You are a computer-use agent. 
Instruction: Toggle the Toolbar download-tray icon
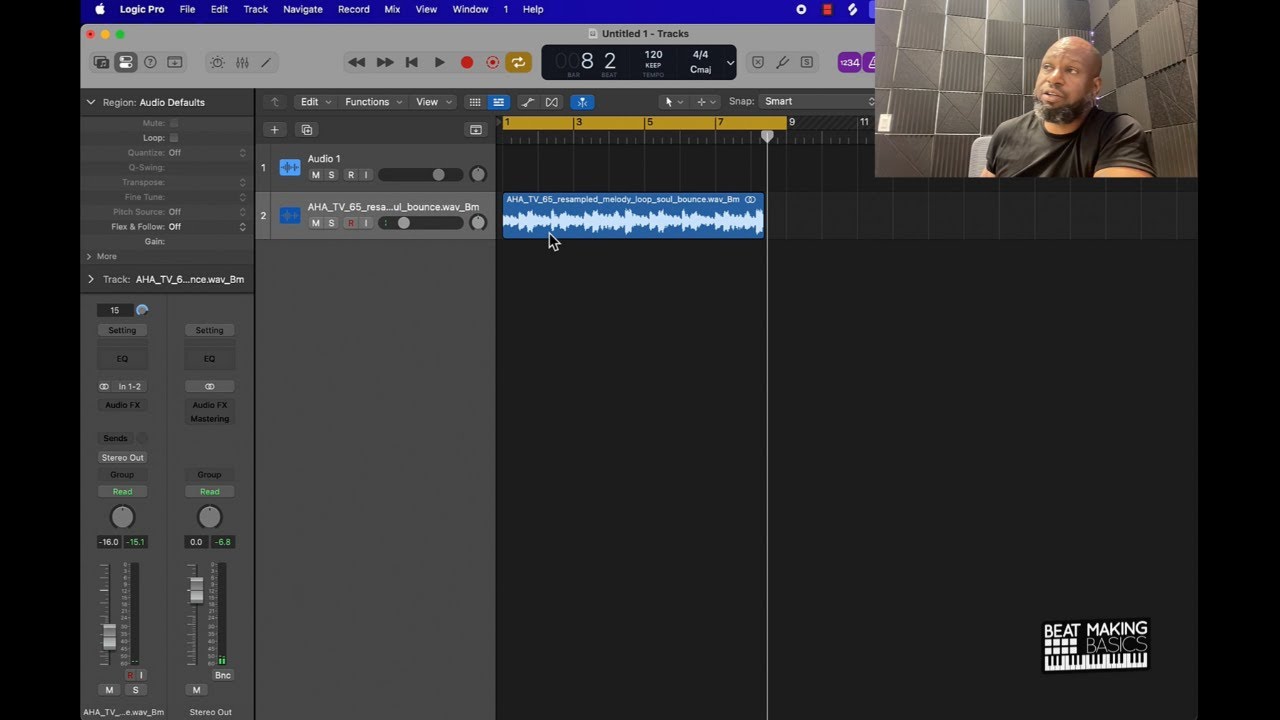point(174,62)
